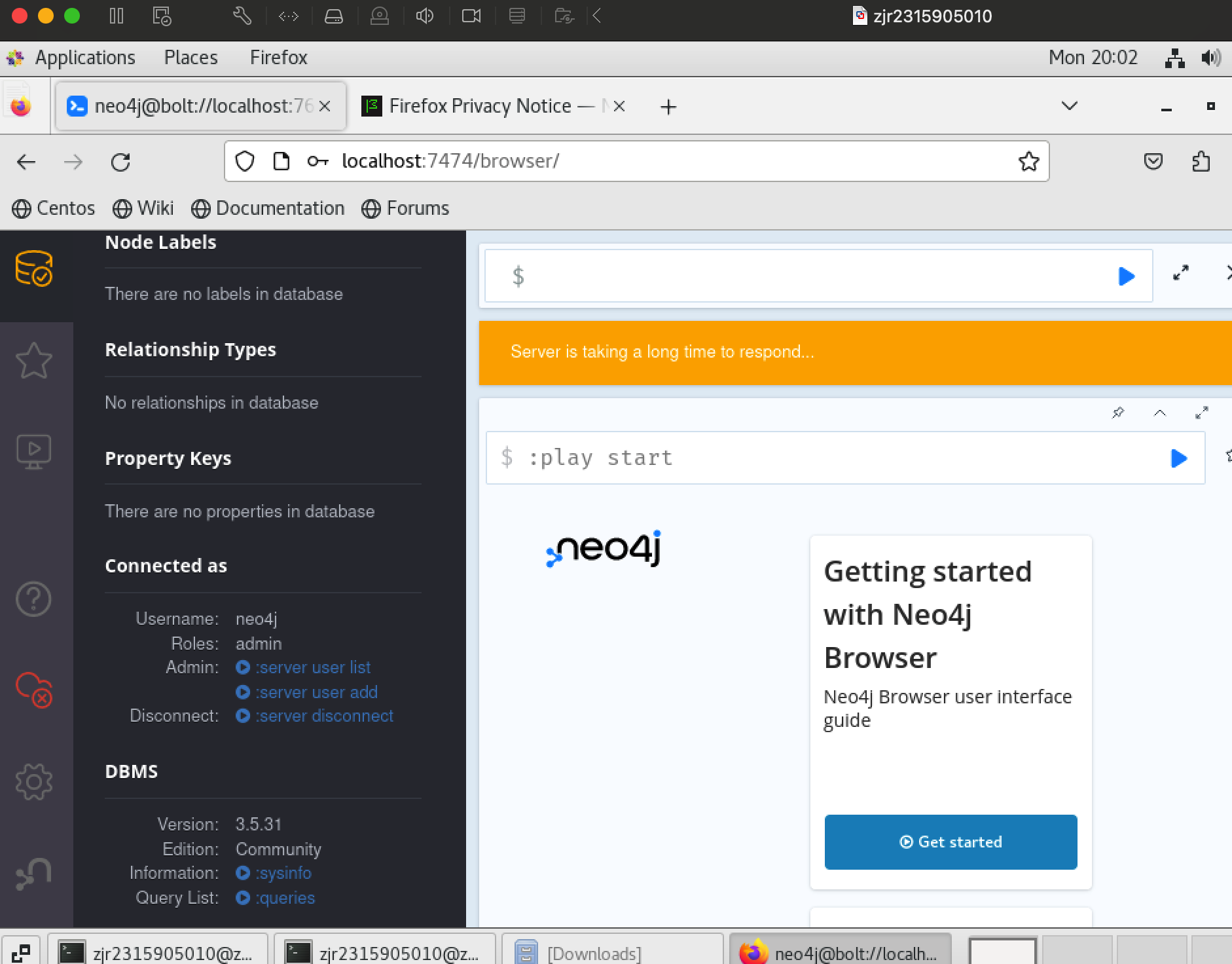Open the GNOME panel volume icon
This screenshot has width=1232, height=964.
1211,58
